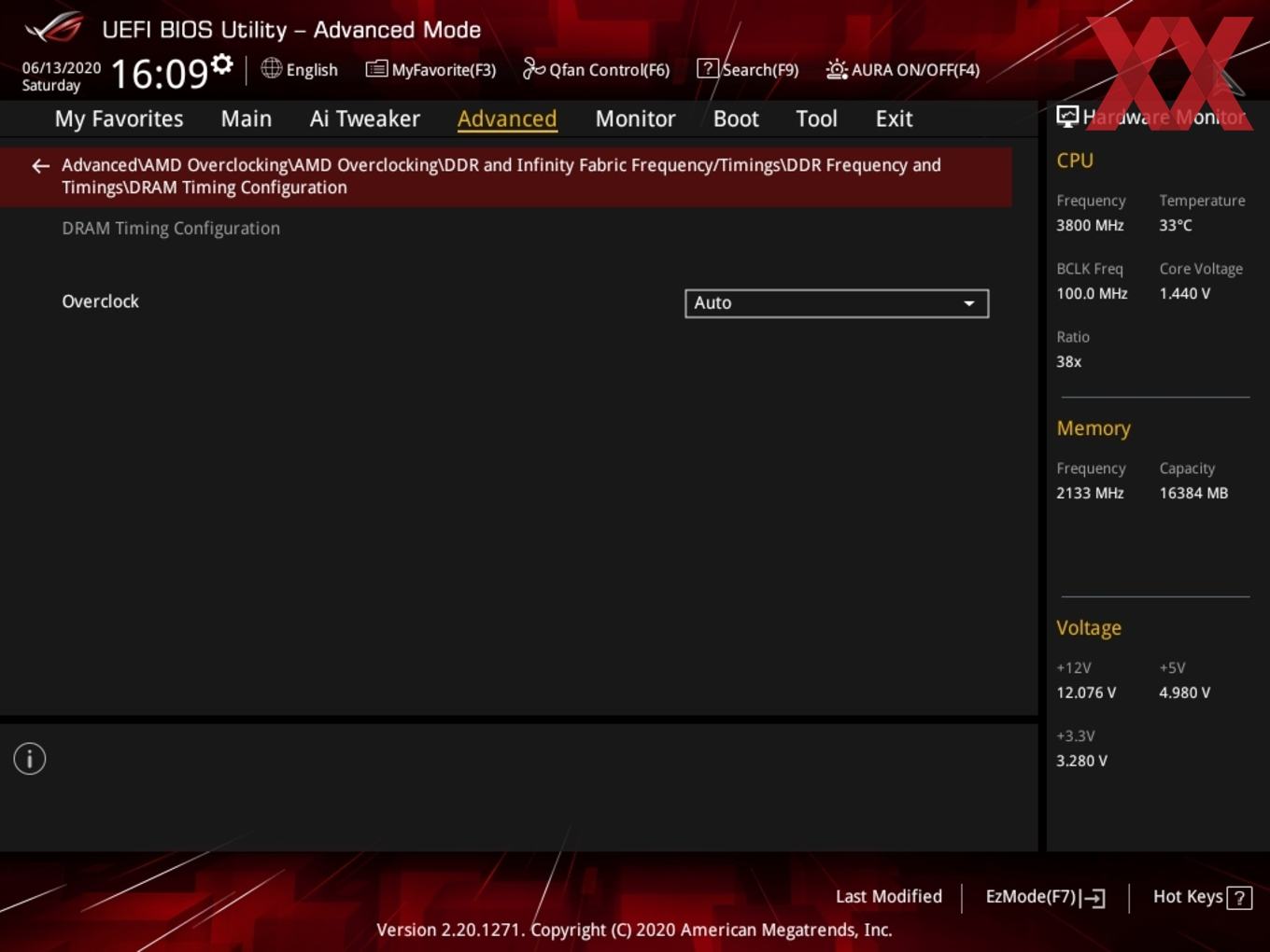Open the Boot tab

click(x=736, y=119)
